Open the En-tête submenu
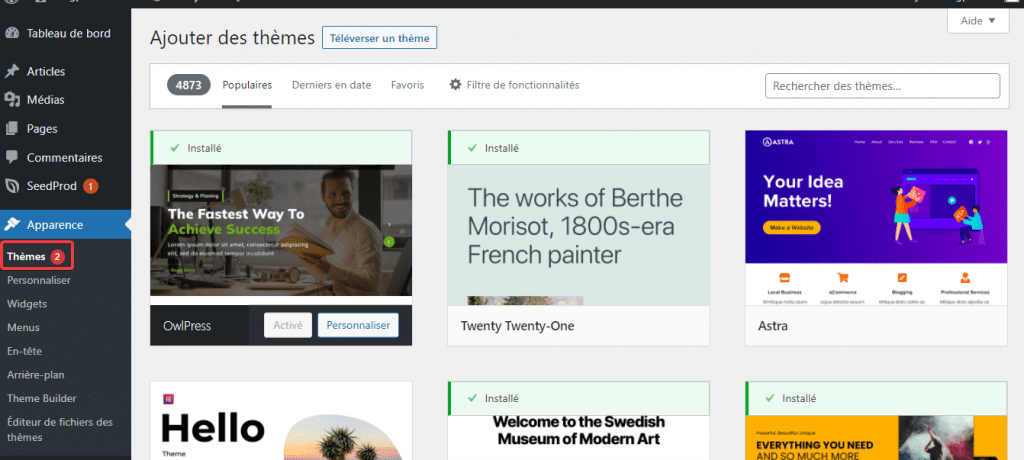Image resolution: width=1024 pixels, height=460 pixels. click(x=24, y=351)
